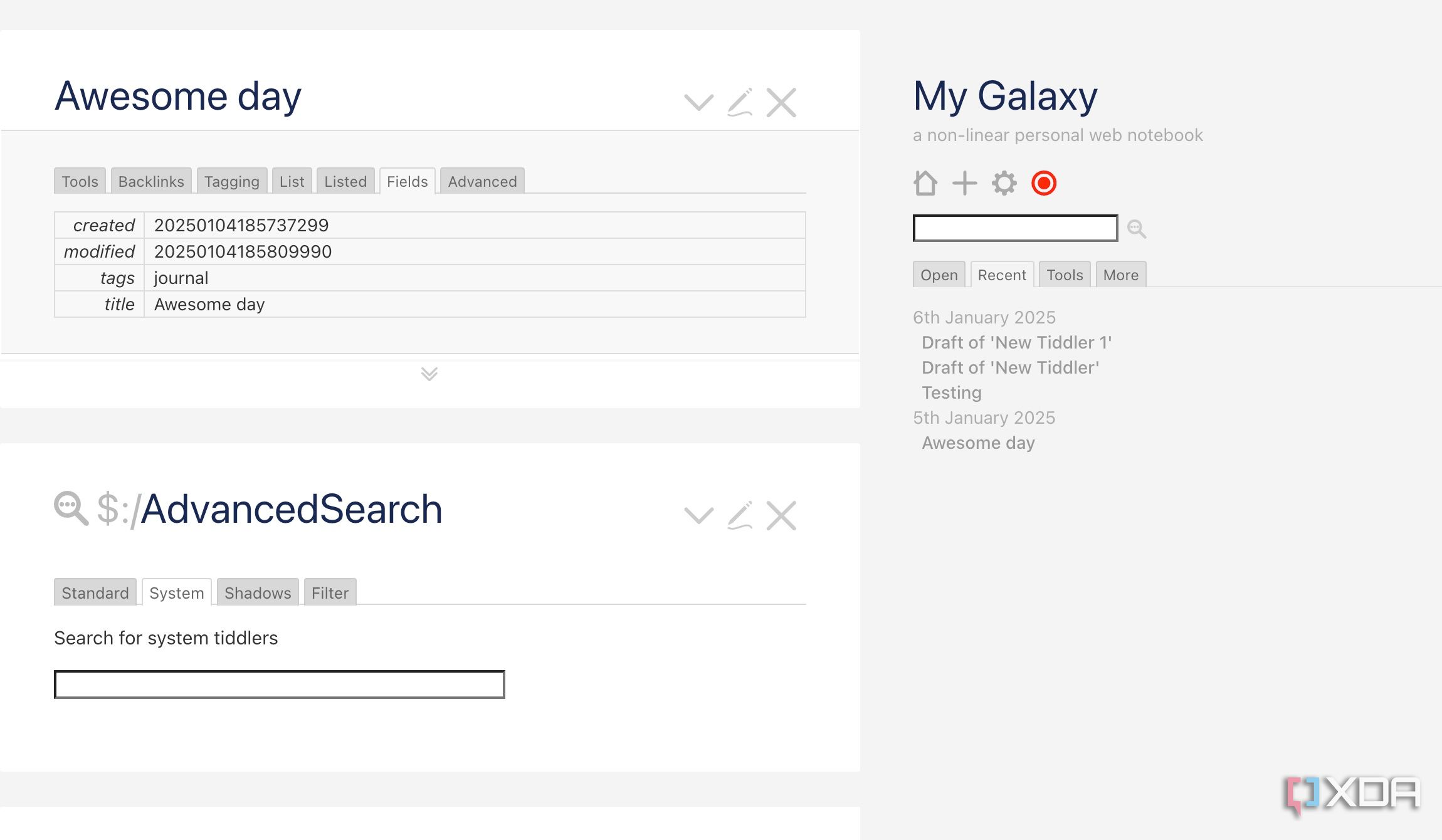Image resolution: width=1442 pixels, height=840 pixels.
Task: Select the Standard tab in AdvancedSearch
Action: click(95, 592)
